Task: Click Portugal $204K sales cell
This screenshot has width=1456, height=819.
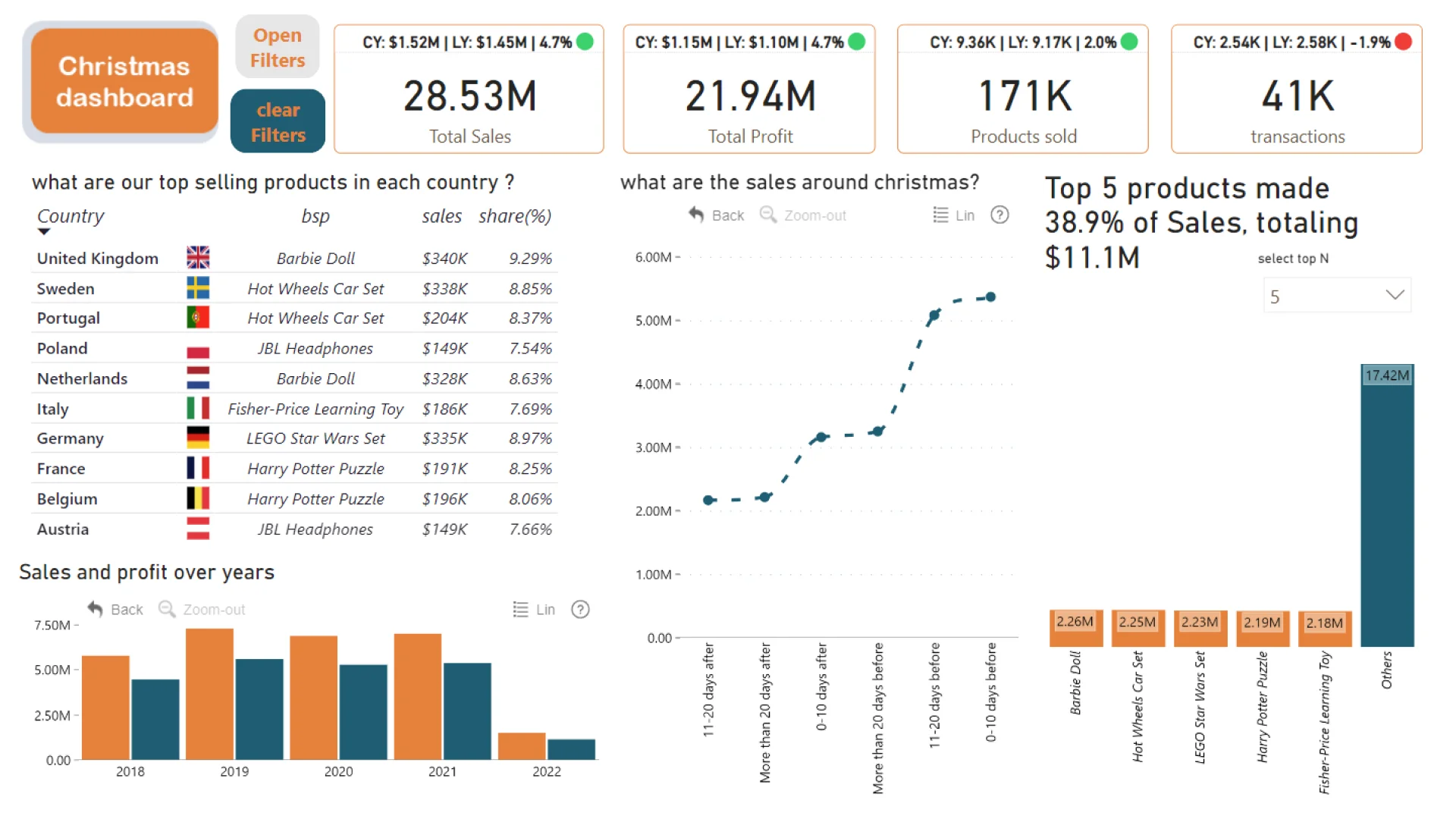Action: click(444, 318)
